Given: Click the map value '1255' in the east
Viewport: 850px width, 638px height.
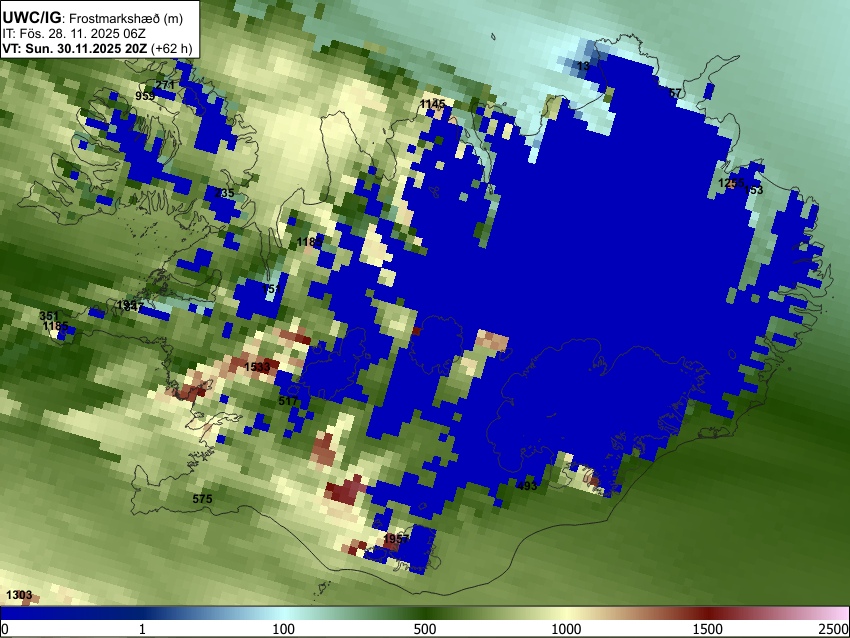Looking at the screenshot, I should (731, 183).
